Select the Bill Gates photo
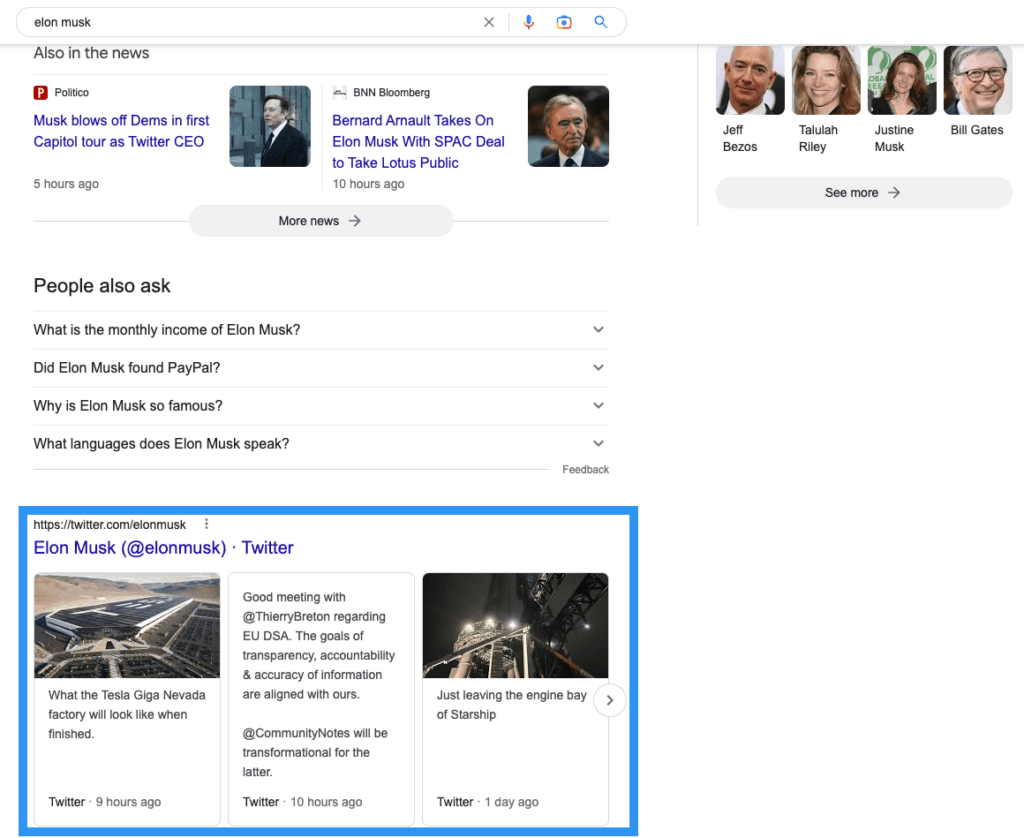This screenshot has height=838, width=1024. pos(978,80)
